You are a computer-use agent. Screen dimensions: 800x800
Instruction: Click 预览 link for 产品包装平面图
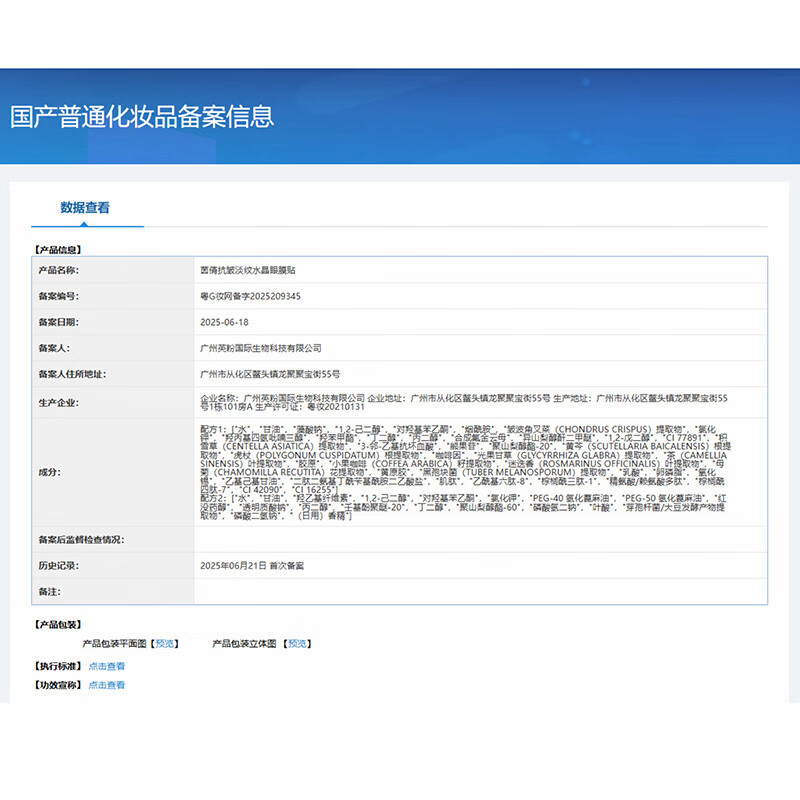[x=166, y=644]
